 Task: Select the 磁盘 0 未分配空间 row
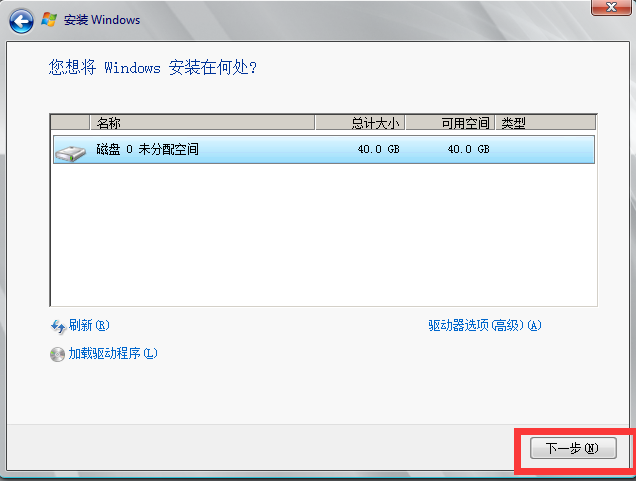(324, 150)
